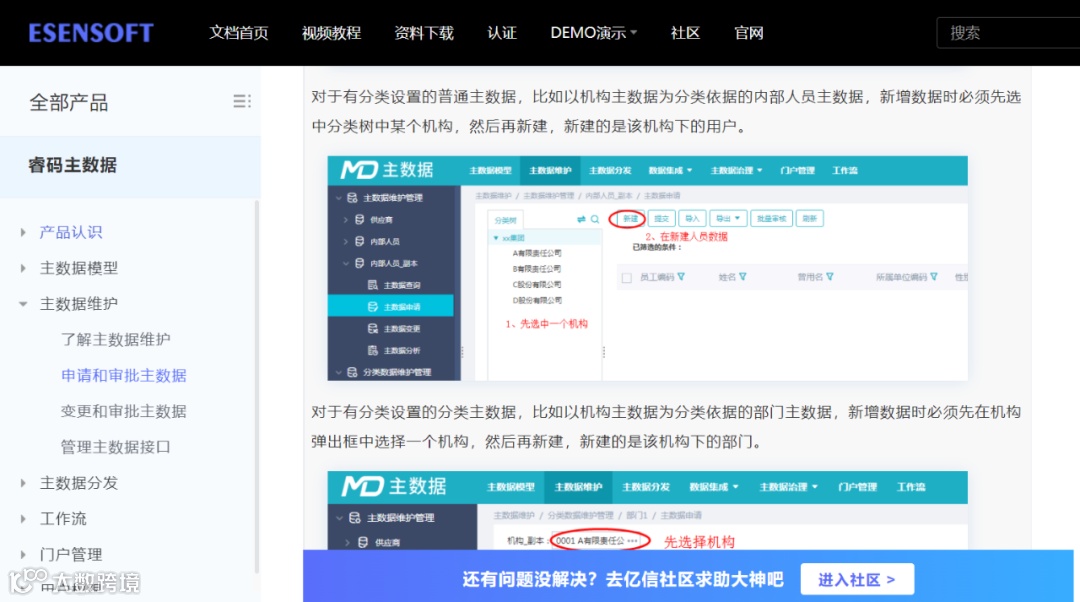Expand the 门户管理 arrow in docs sidebar
Image resolution: width=1080 pixels, height=602 pixels.
(23, 554)
